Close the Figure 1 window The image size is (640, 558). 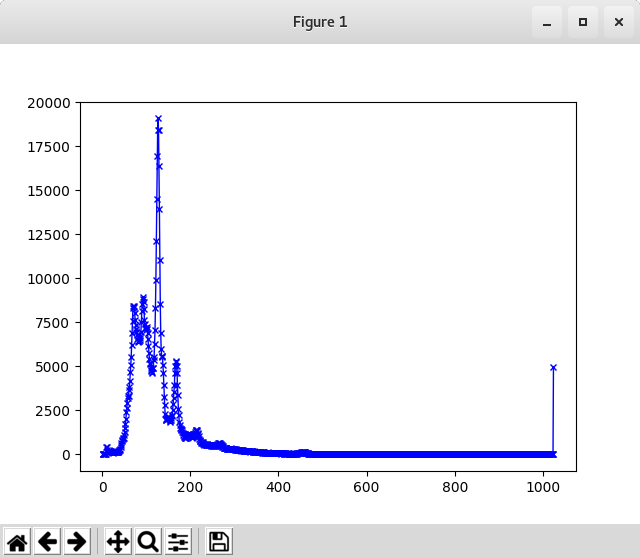pyautogui.click(x=619, y=22)
